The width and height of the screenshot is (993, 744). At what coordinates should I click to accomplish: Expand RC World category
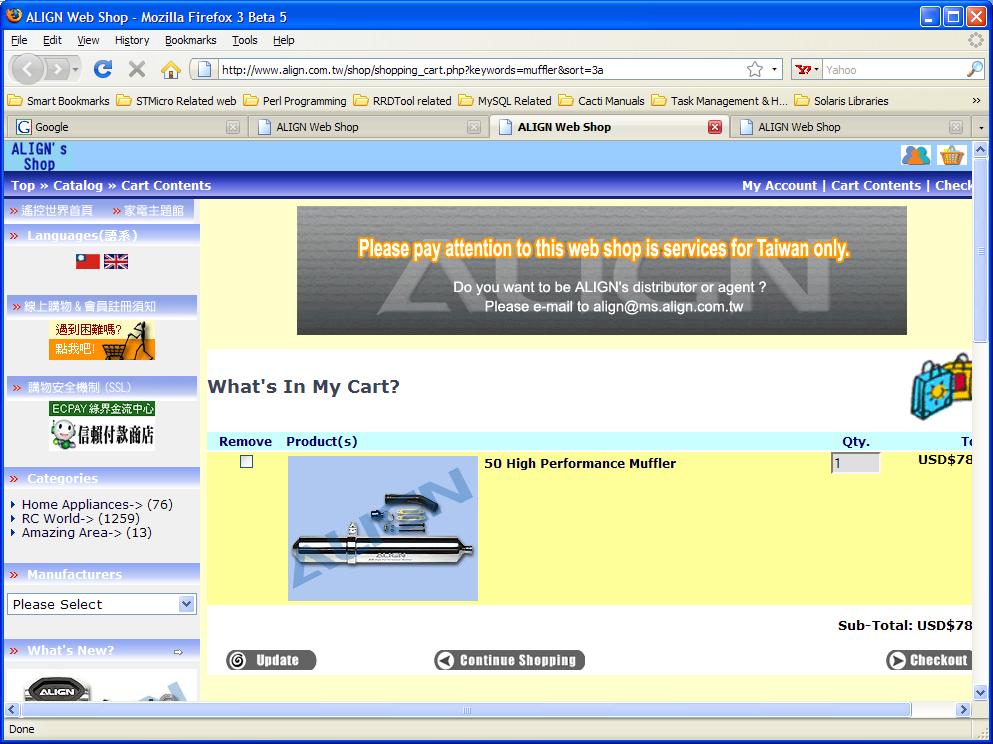(80, 519)
